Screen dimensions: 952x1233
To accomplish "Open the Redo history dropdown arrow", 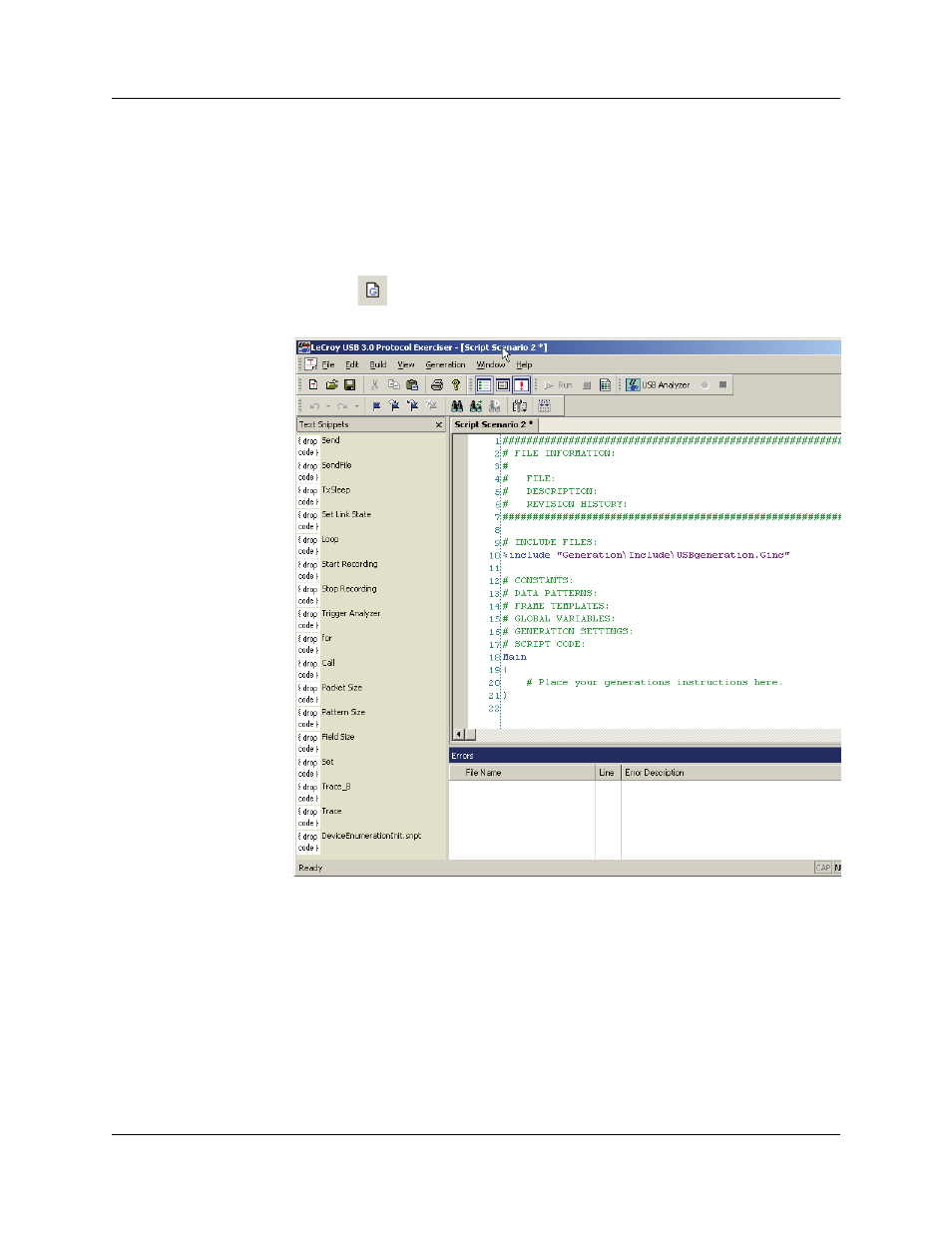I will point(357,406).
